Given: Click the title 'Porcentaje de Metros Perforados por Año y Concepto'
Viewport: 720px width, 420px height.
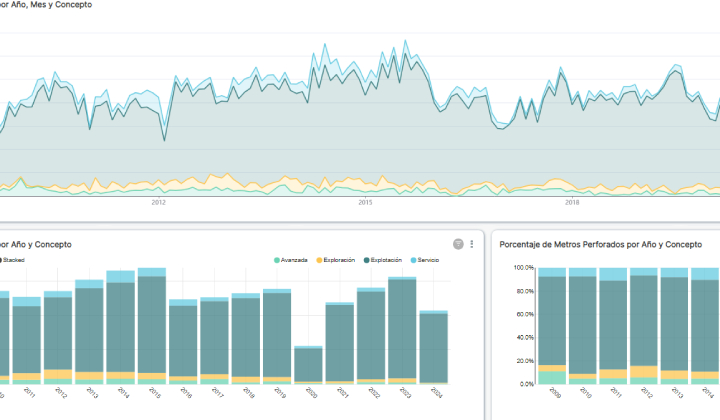Looking at the screenshot, I should tap(601, 245).
